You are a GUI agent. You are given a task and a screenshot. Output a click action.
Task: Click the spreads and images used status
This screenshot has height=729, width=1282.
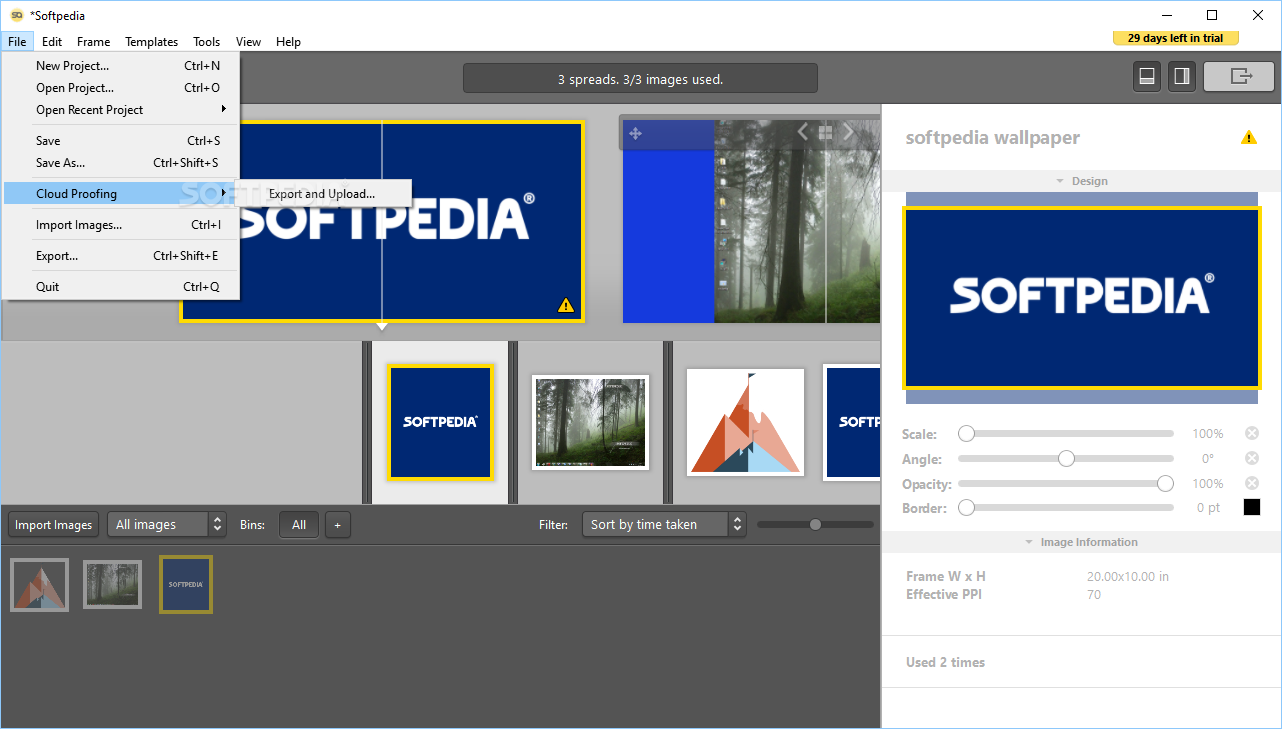pos(640,79)
